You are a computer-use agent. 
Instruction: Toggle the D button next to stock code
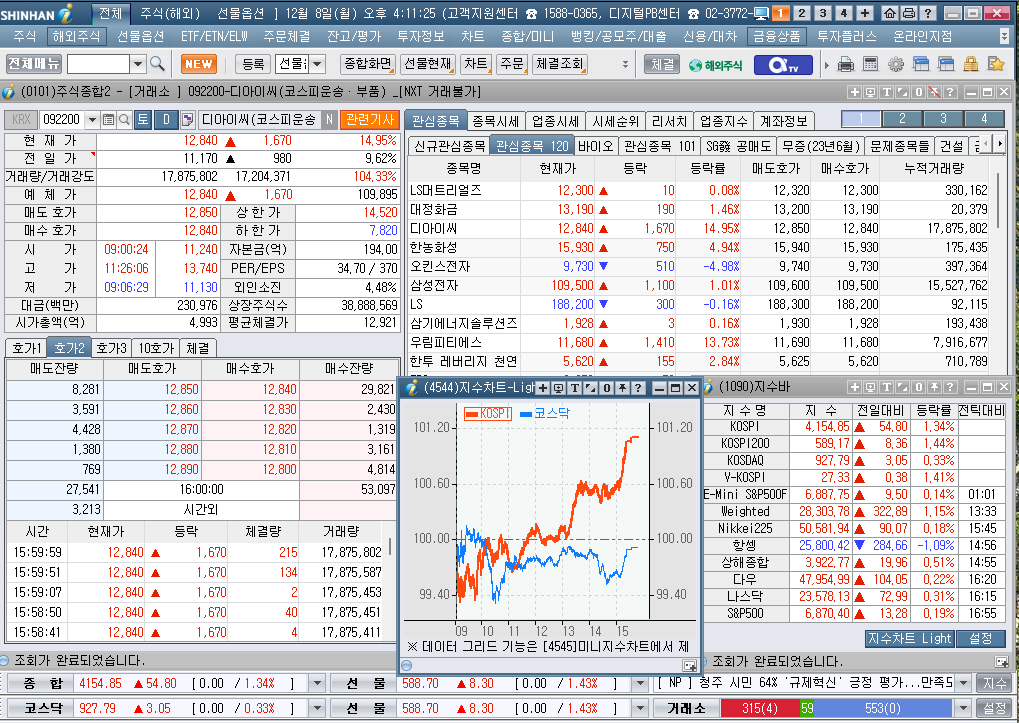[166, 120]
